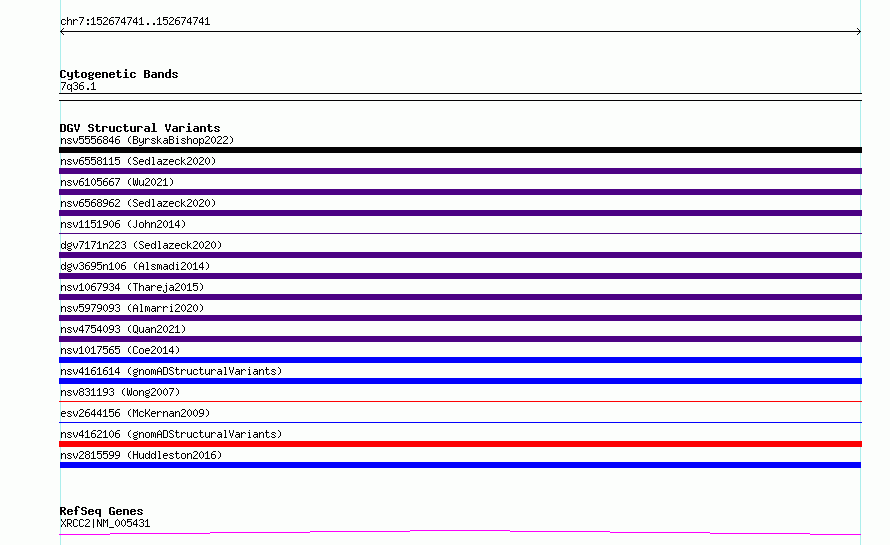The image size is (890, 545).
Task: Open variant nsv4161614 (gnomADStructuralVariants) label
Action: (171, 371)
